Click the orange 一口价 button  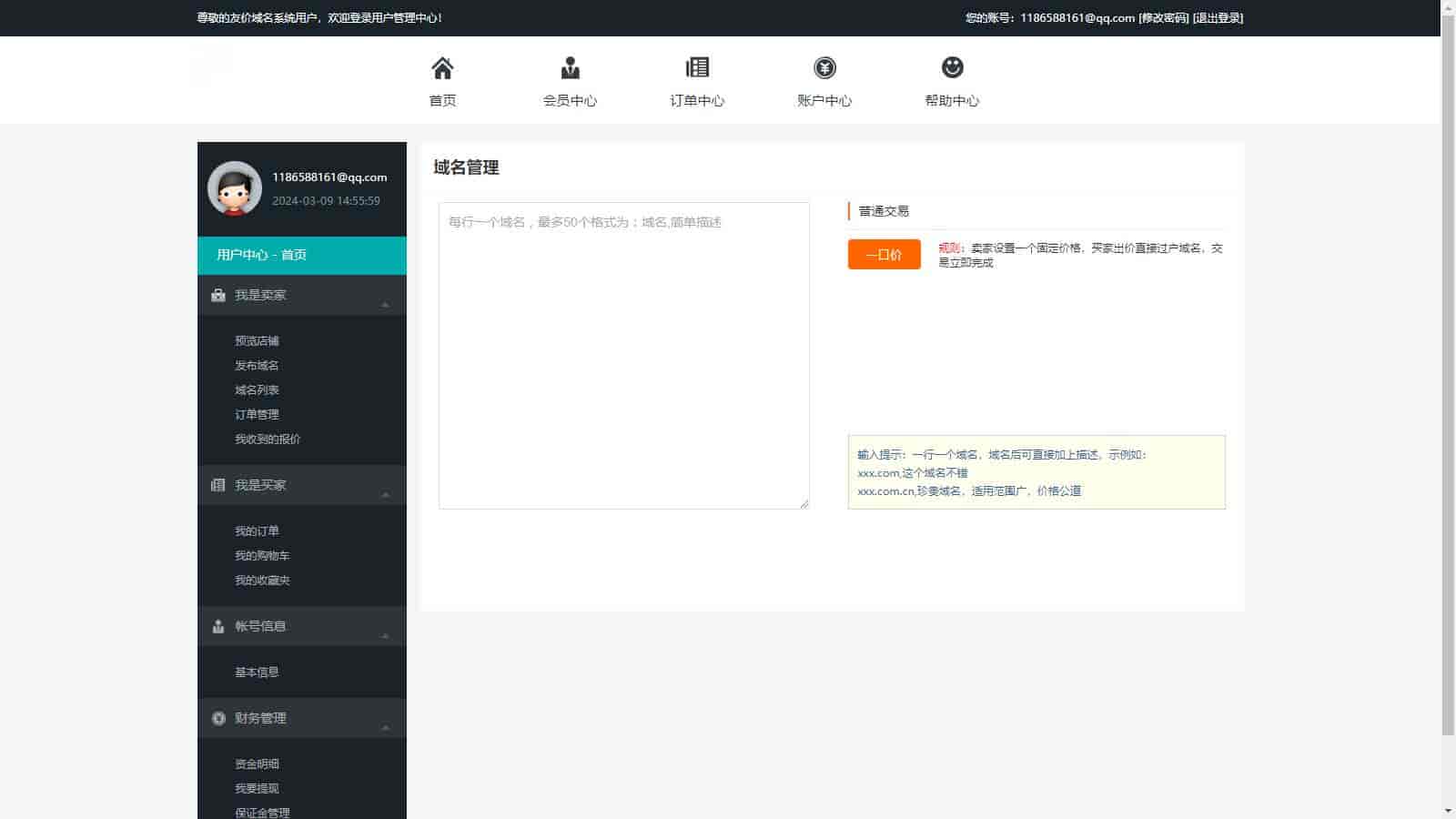pos(884,255)
